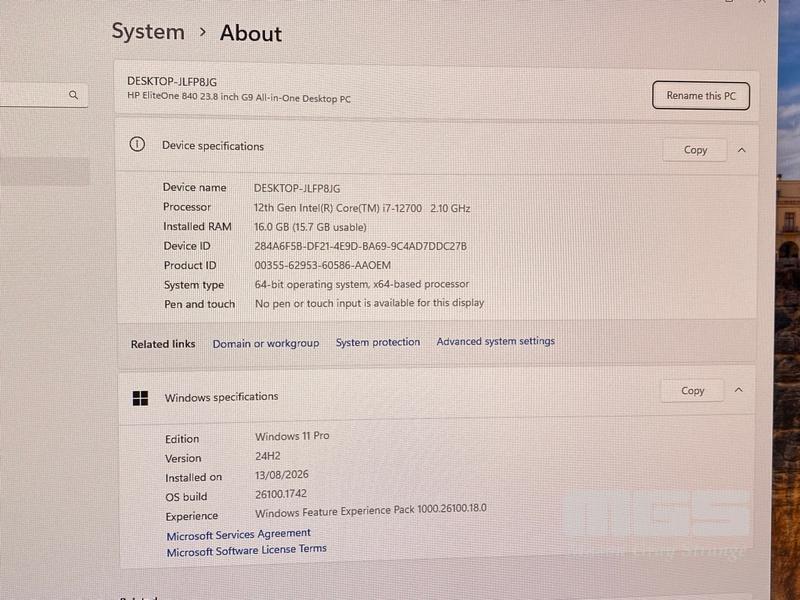
Task: Click OS build value 26100.1742
Action: point(281,494)
